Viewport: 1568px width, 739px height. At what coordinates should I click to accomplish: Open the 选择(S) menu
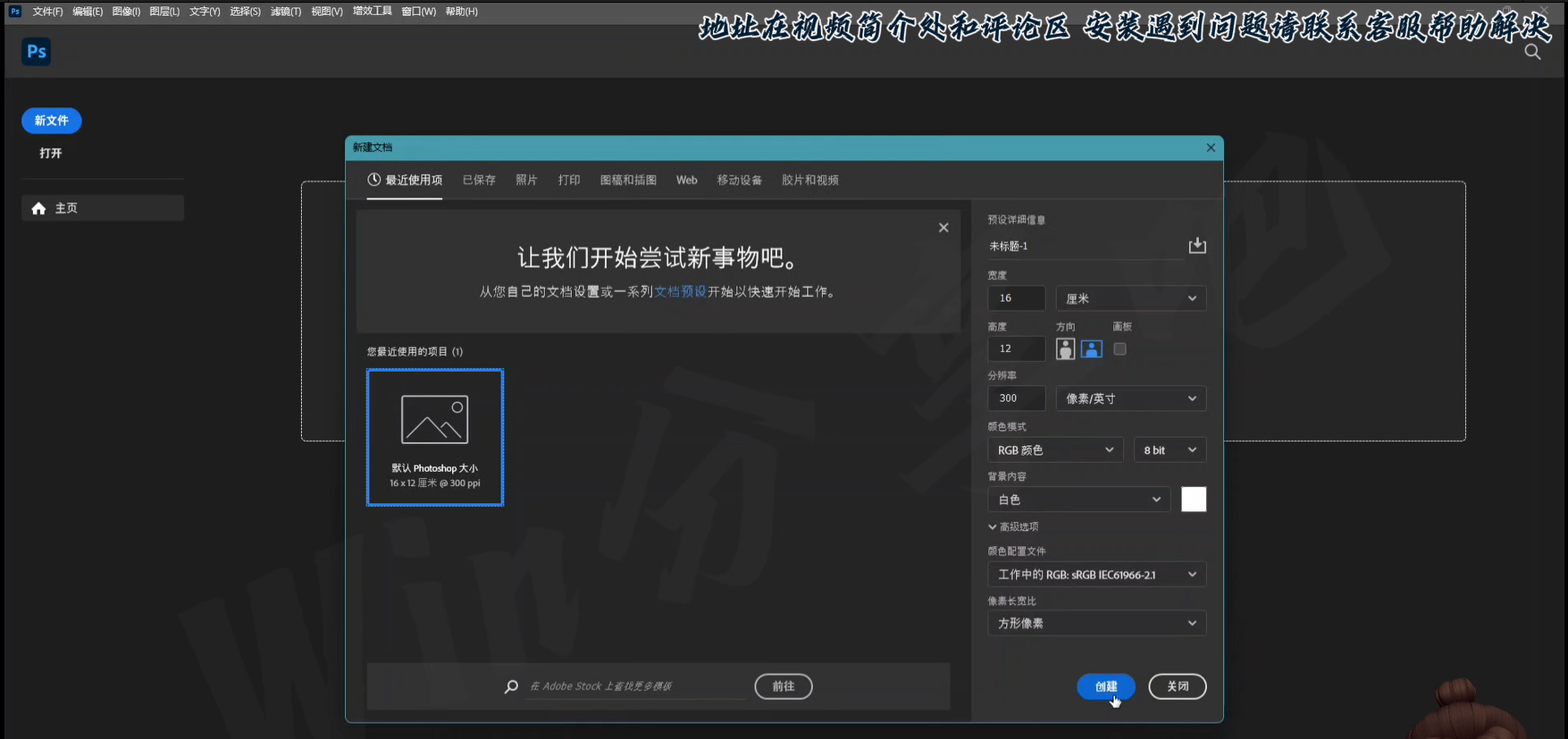pos(245,12)
